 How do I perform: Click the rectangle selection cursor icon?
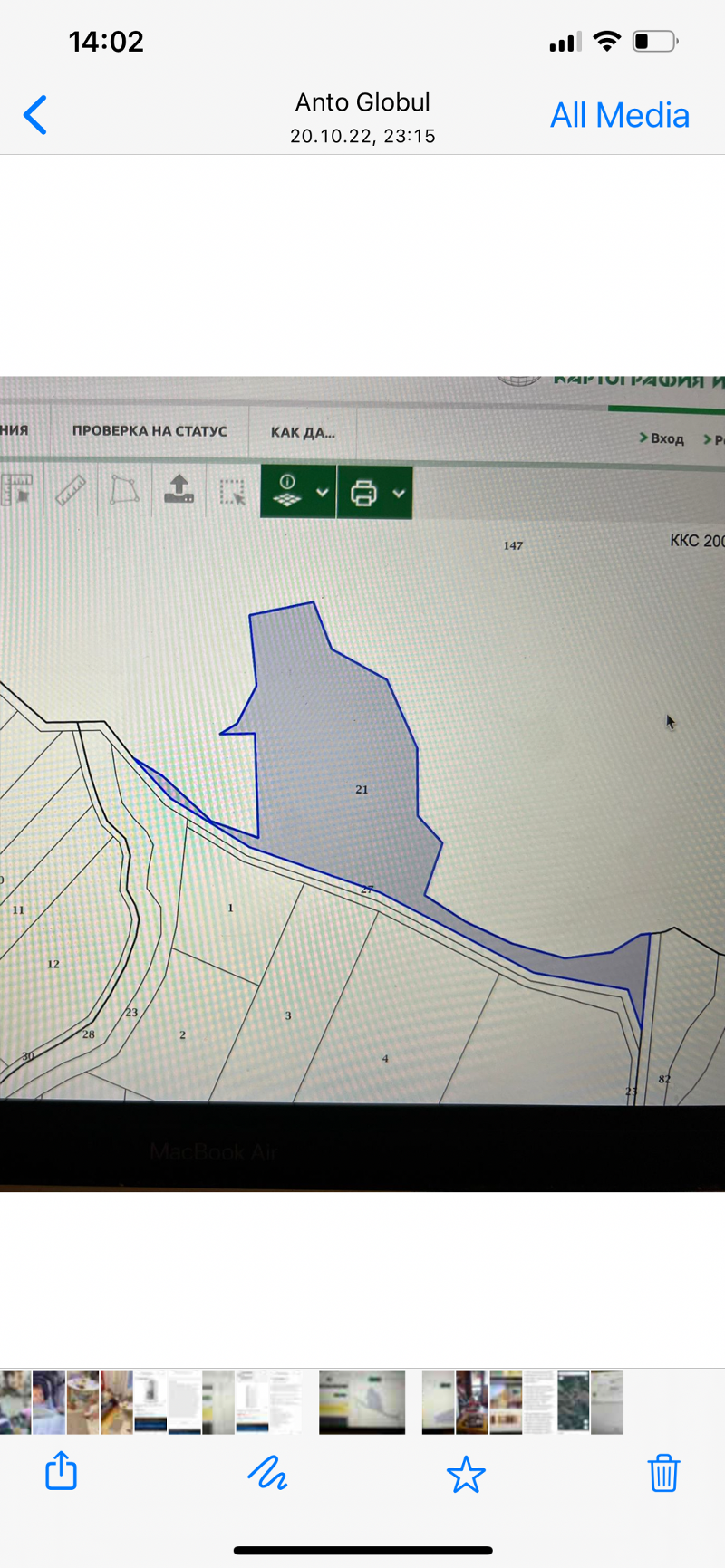coord(233,492)
